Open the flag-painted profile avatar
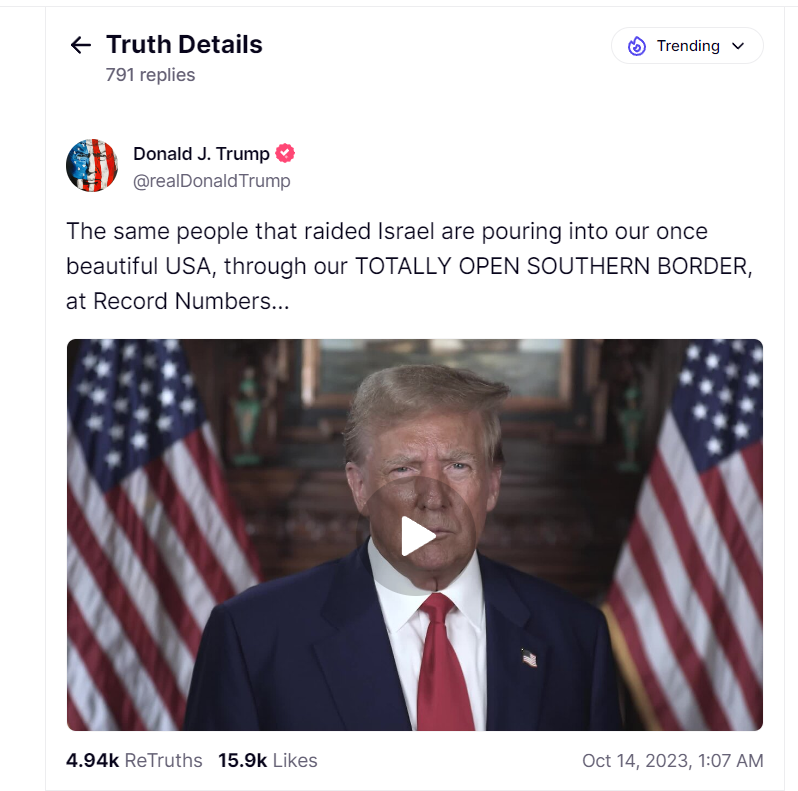This screenshot has width=798, height=791. click(x=92, y=165)
